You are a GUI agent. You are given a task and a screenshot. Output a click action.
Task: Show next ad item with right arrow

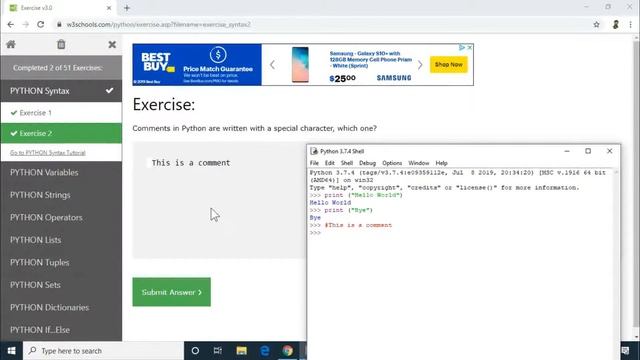tap(420, 64)
